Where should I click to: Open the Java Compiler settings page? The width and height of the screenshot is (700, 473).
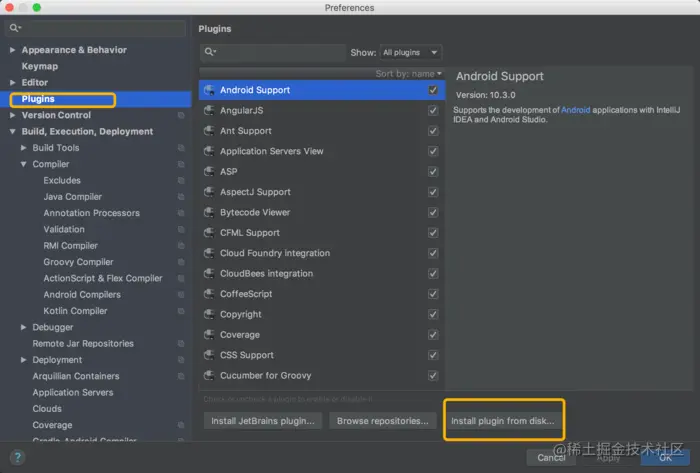[x=72, y=197]
